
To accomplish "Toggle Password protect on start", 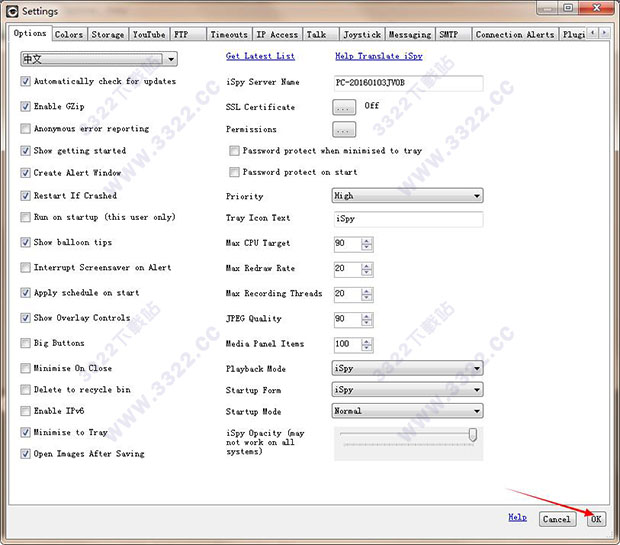I will pyautogui.click(x=235, y=173).
